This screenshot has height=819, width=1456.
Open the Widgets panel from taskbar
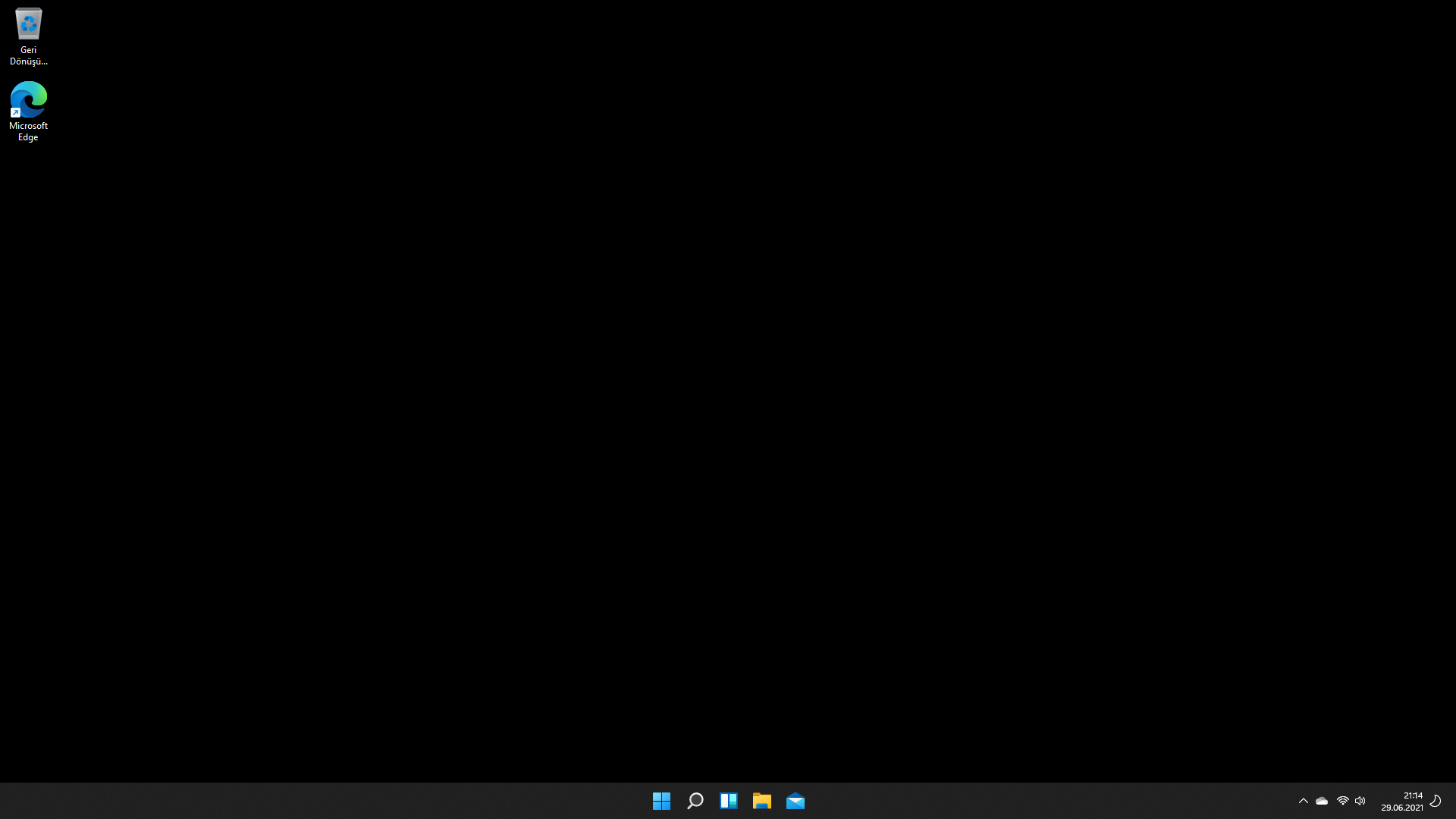tap(729, 801)
